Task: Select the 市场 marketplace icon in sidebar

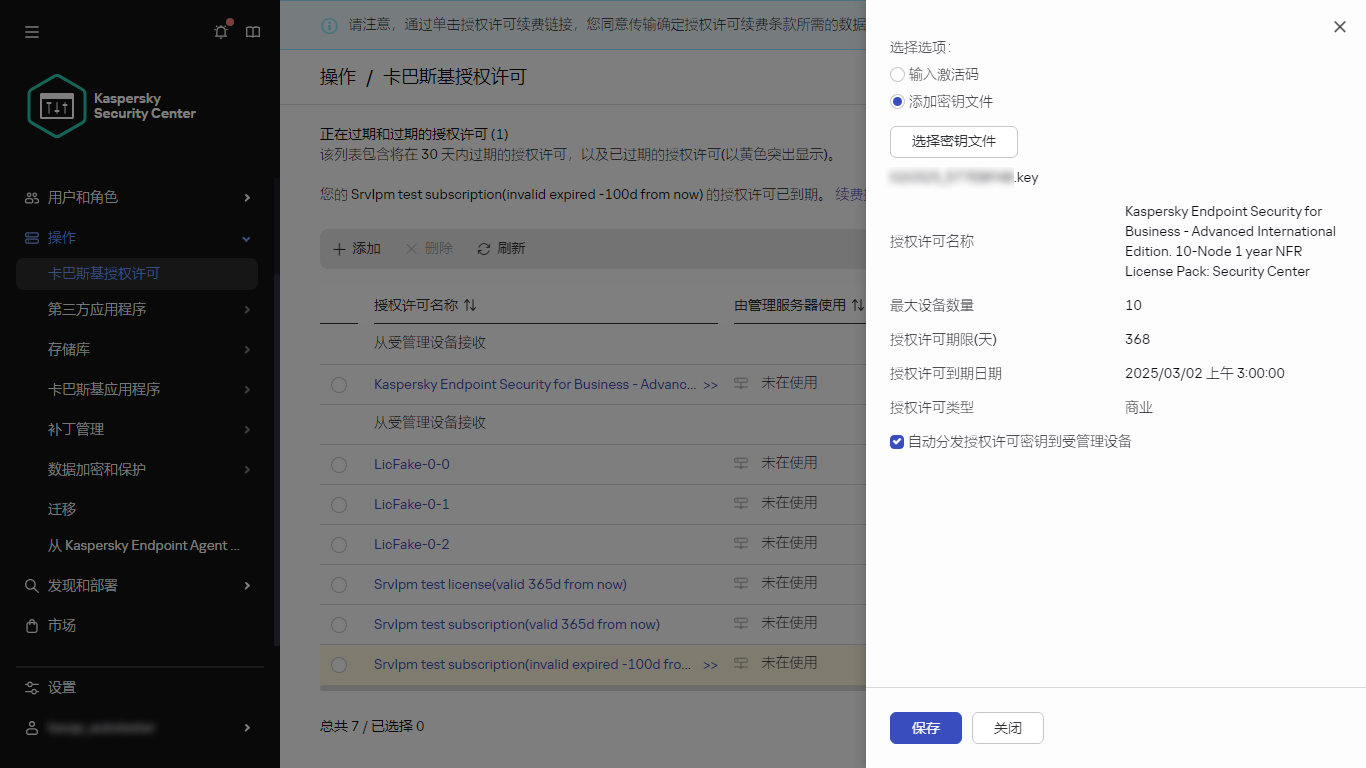Action: click(31, 625)
